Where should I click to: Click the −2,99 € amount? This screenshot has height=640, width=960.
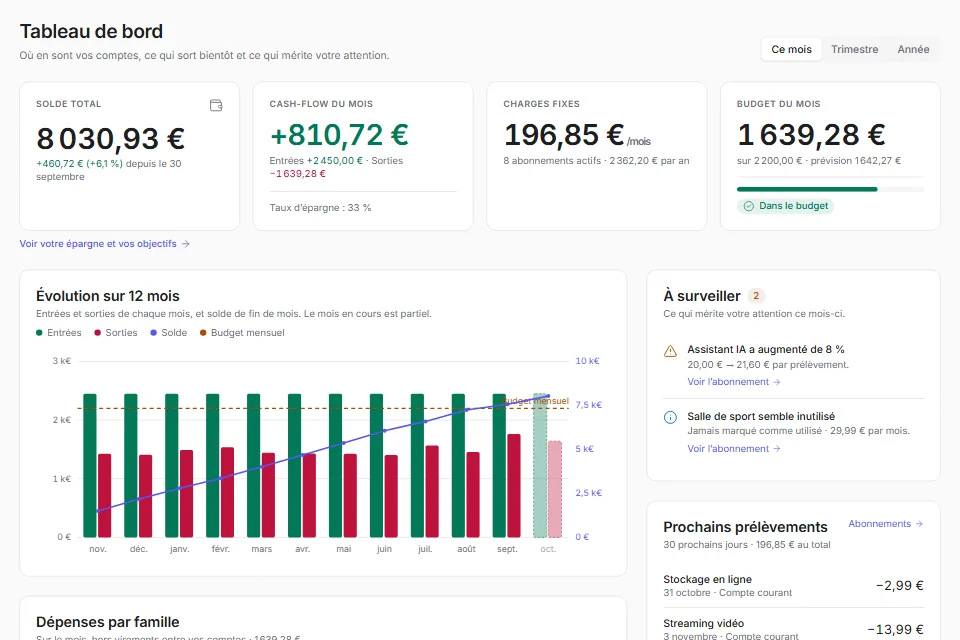(x=899, y=585)
